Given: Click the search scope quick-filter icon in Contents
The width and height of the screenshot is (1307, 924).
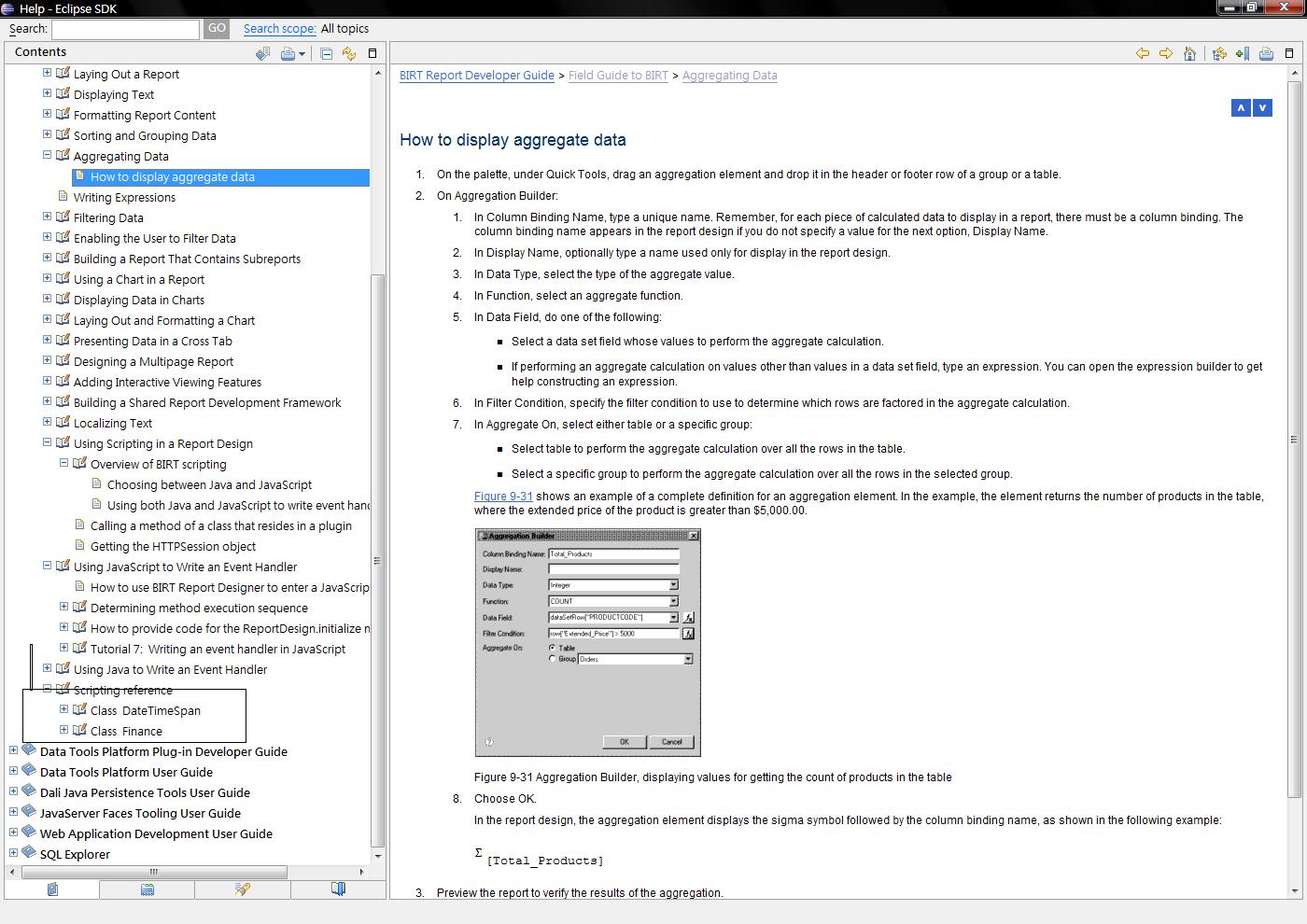Looking at the screenshot, I should point(262,54).
